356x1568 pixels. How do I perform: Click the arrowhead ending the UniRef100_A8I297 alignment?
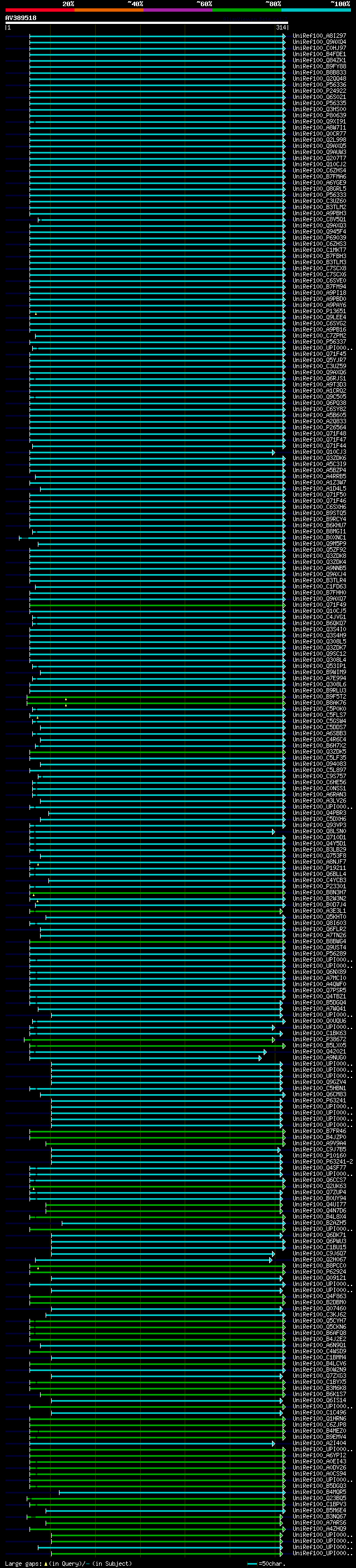(x=284, y=36)
